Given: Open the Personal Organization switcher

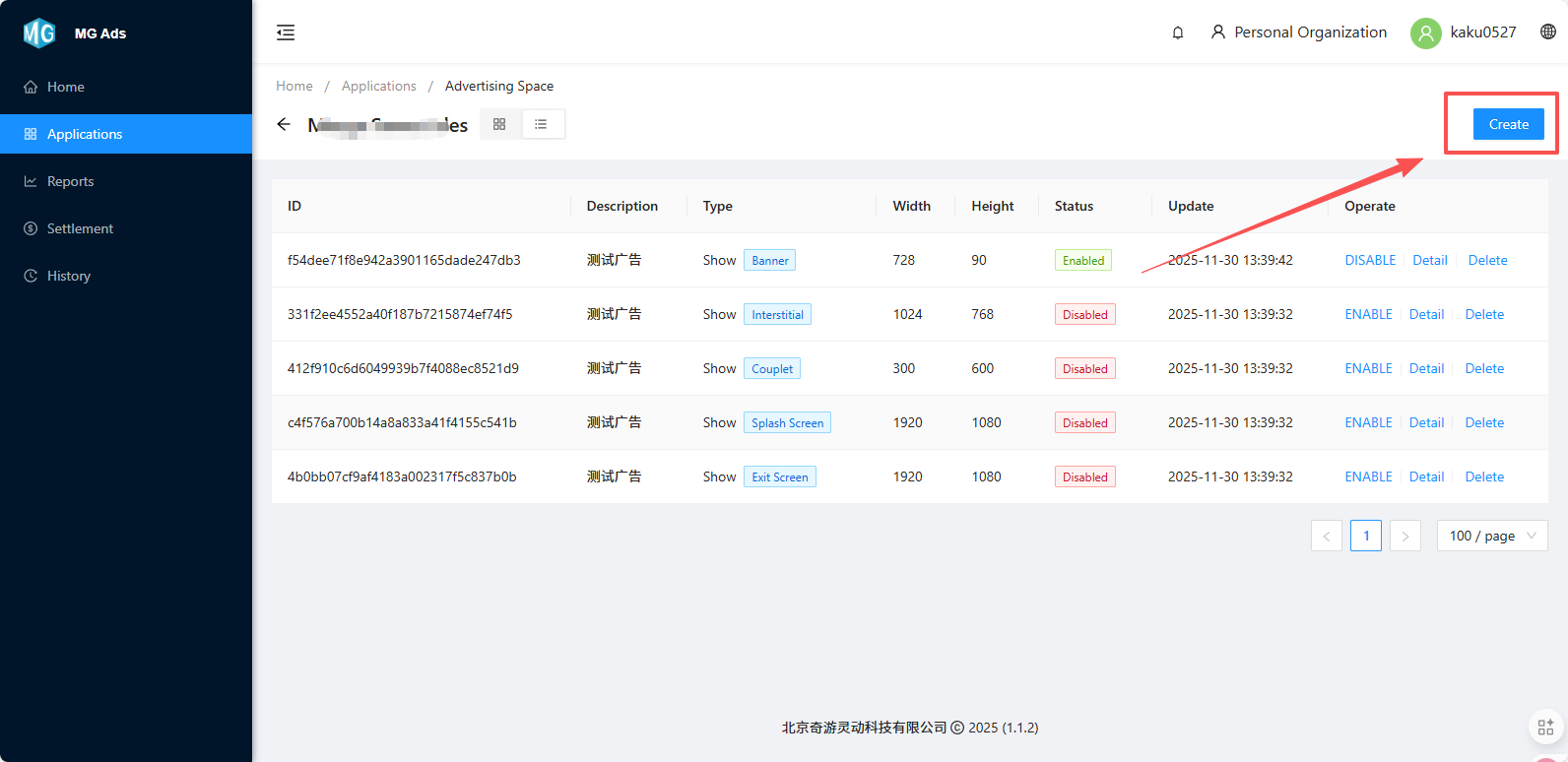Looking at the screenshot, I should pos(1298,32).
